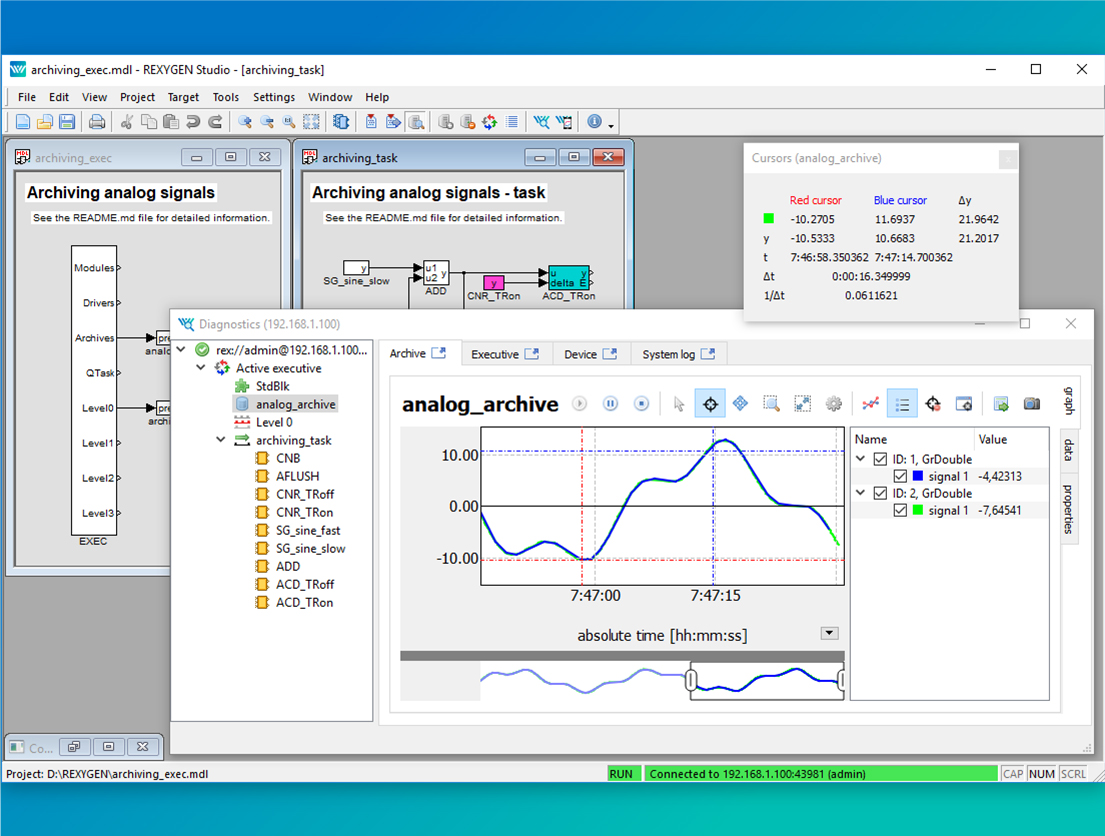The height and width of the screenshot is (836, 1105).
Task: Select Level 0 in the diagnostics tree
Action: 274,422
